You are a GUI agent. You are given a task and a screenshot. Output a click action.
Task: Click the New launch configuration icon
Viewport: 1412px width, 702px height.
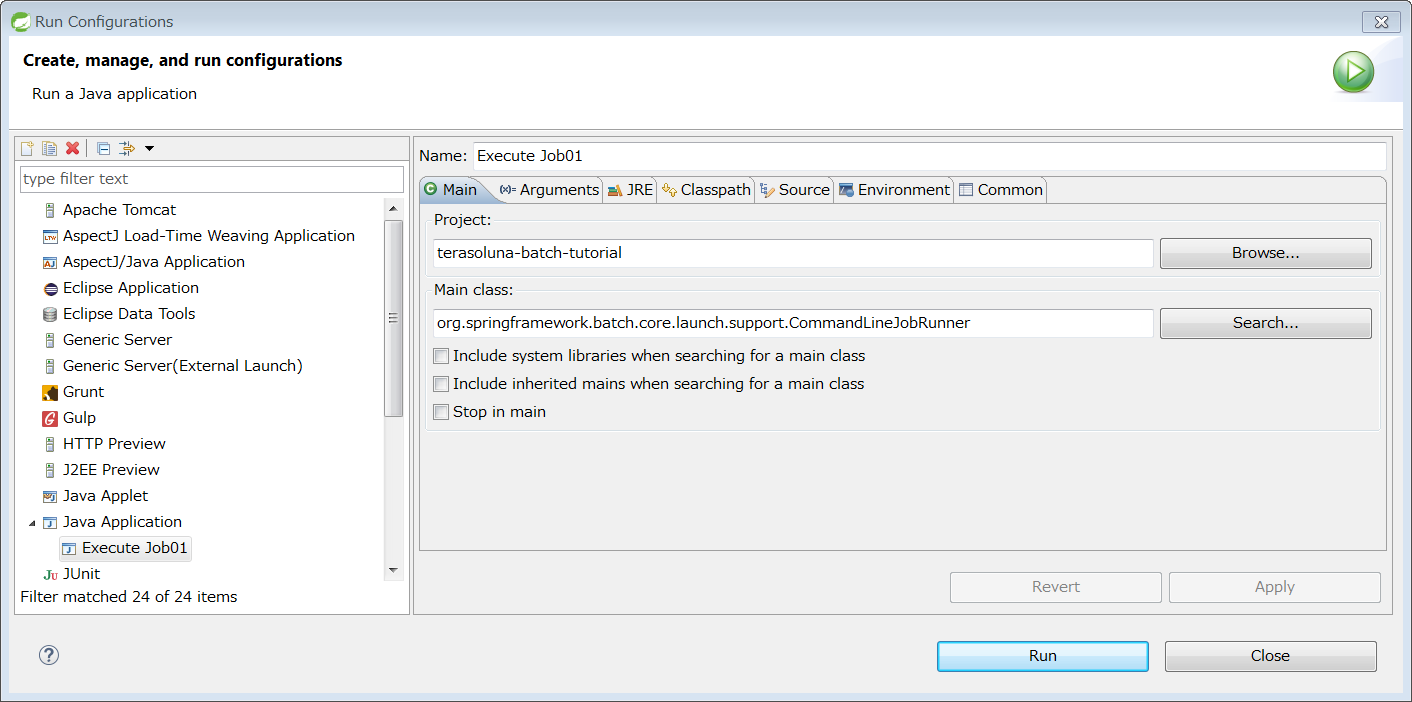[x=28, y=148]
